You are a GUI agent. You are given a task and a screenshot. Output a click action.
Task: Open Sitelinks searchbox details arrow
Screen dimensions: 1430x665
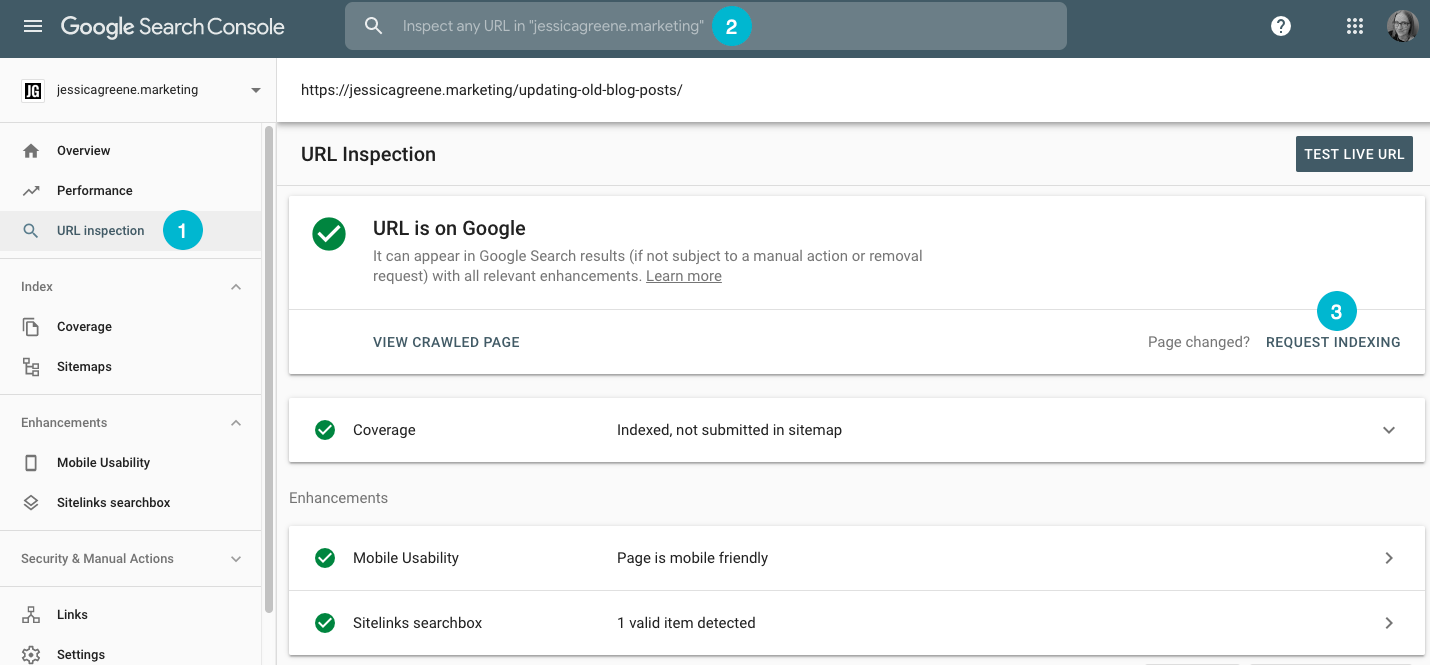coord(1389,623)
